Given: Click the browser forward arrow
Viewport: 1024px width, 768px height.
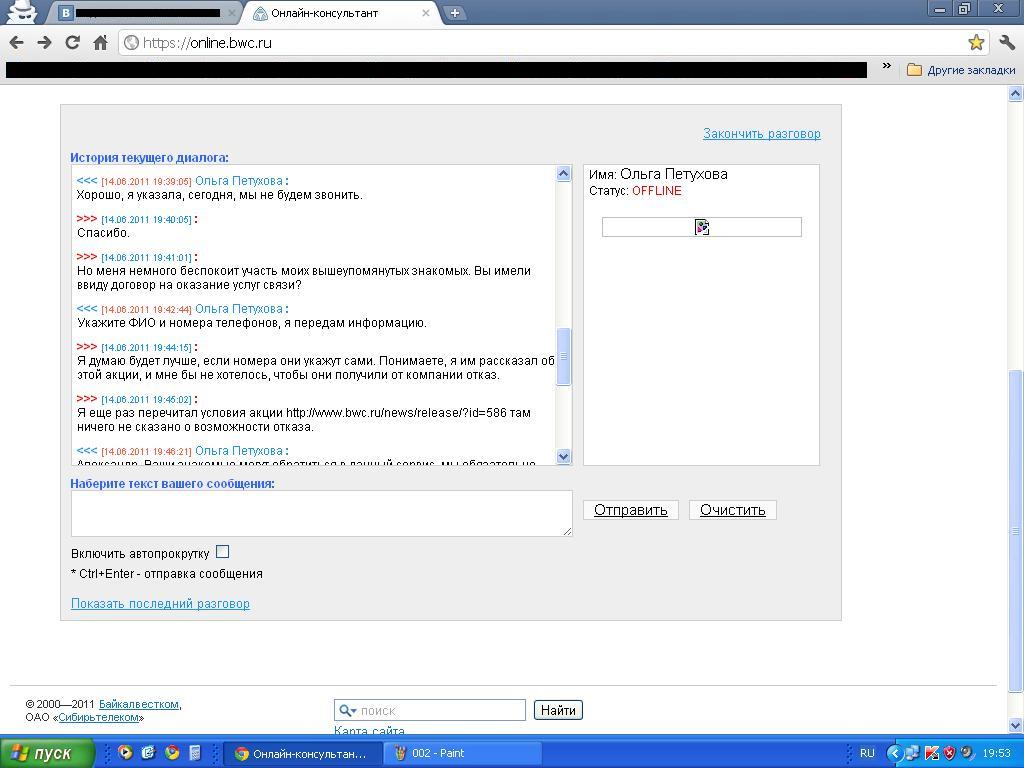Looking at the screenshot, I should pyautogui.click(x=44, y=42).
